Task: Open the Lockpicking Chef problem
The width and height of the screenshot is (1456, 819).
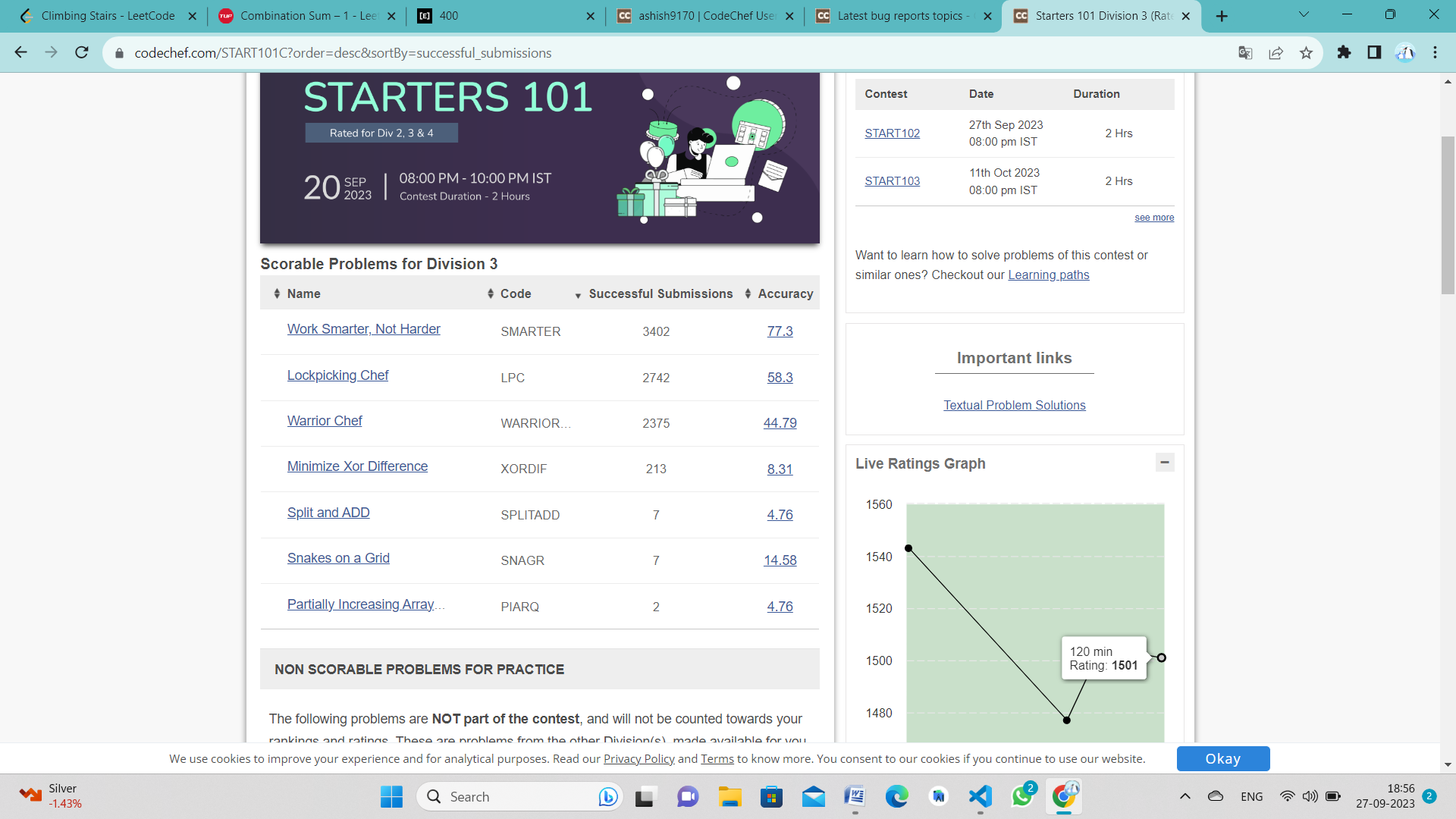Action: [x=337, y=375]
